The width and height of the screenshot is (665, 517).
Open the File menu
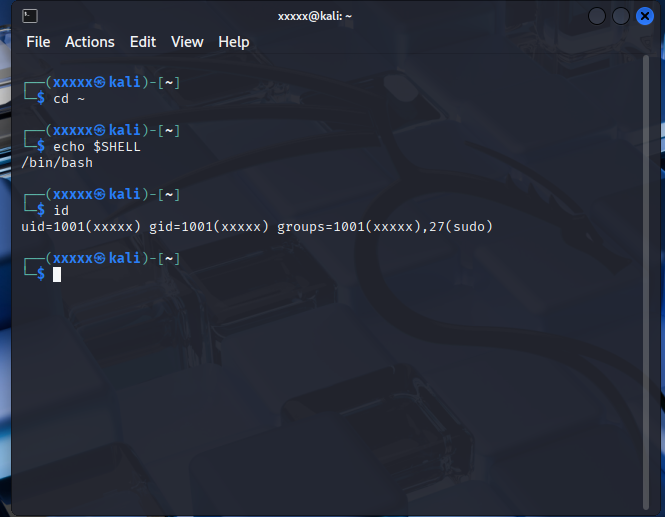tap(38, 42)
